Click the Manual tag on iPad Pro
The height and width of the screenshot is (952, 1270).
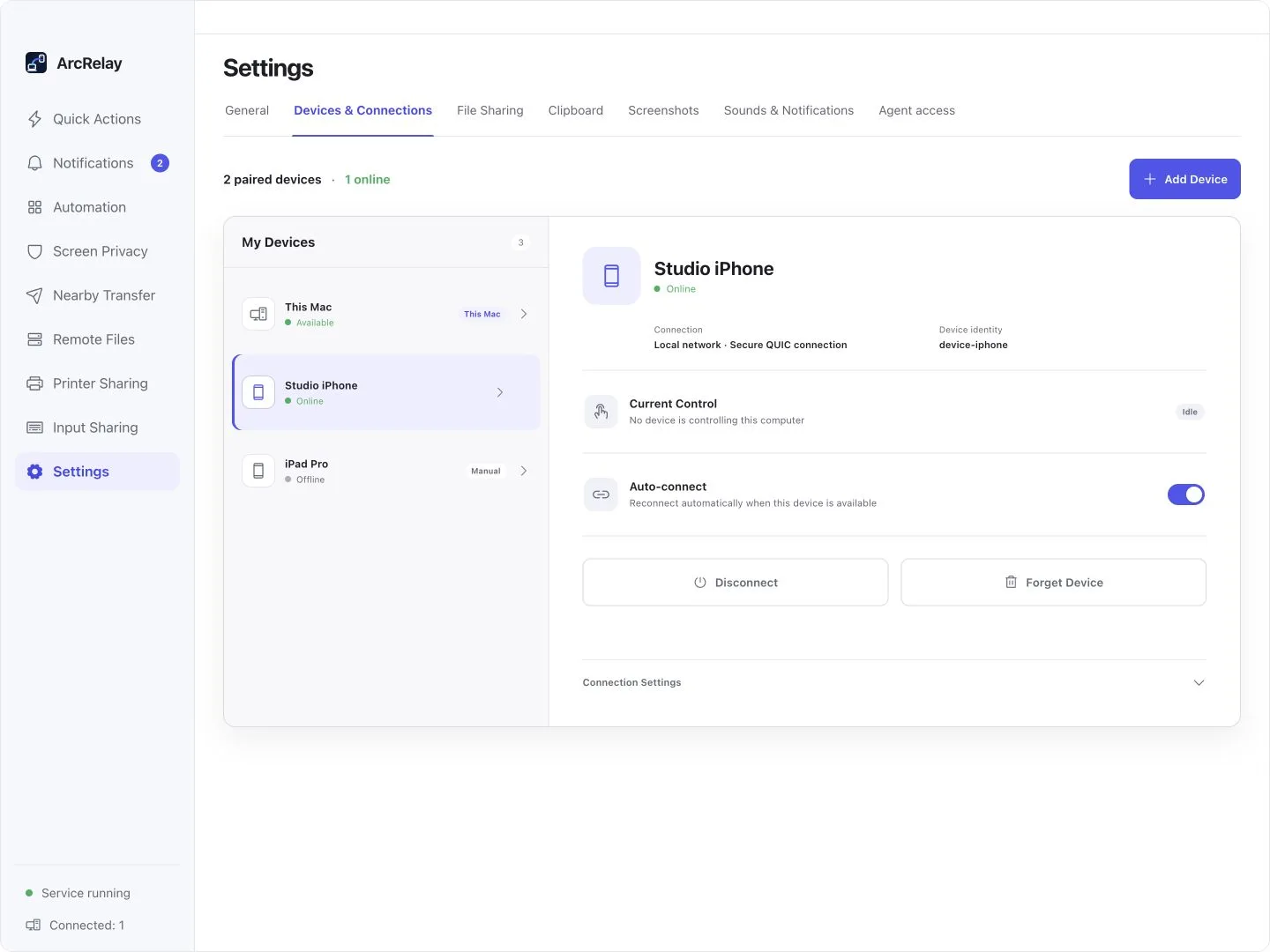(485, 471)
